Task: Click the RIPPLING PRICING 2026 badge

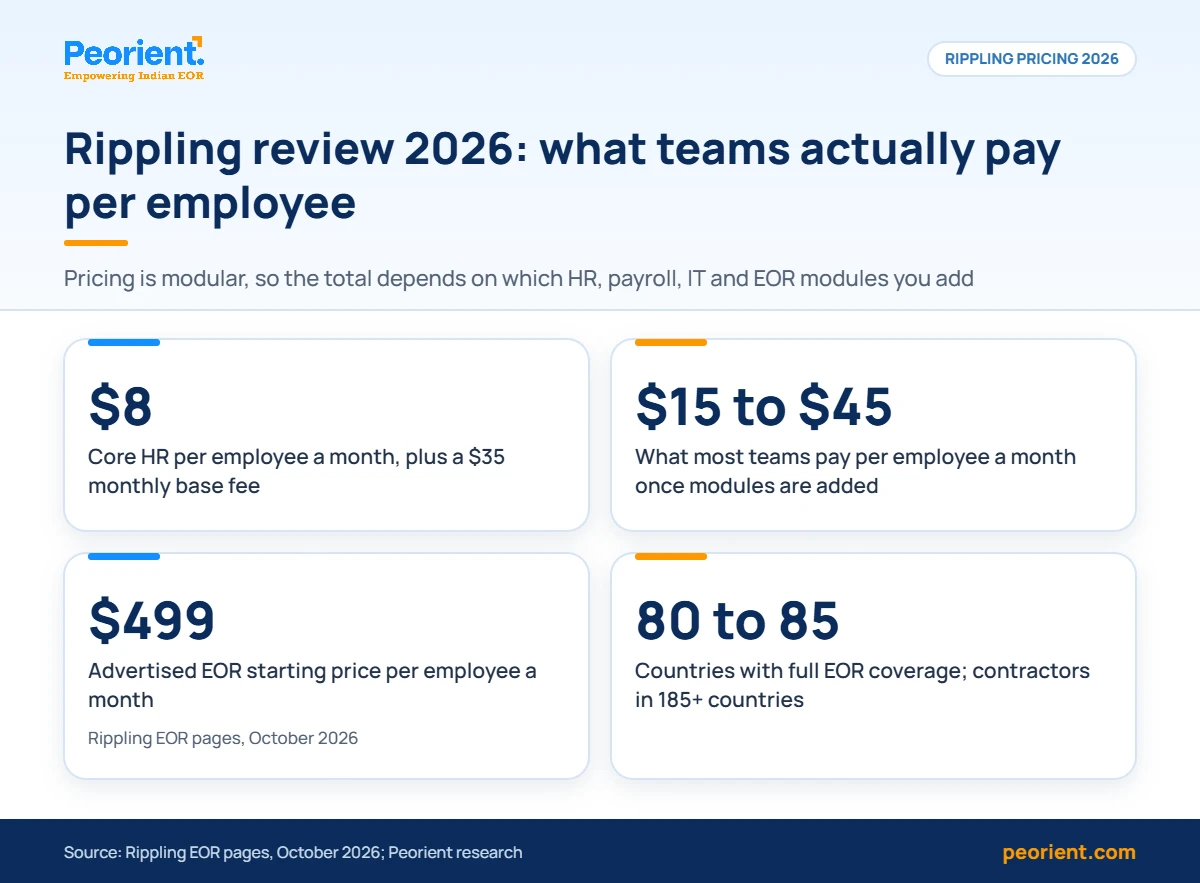Action: (x=1032, y=59)
